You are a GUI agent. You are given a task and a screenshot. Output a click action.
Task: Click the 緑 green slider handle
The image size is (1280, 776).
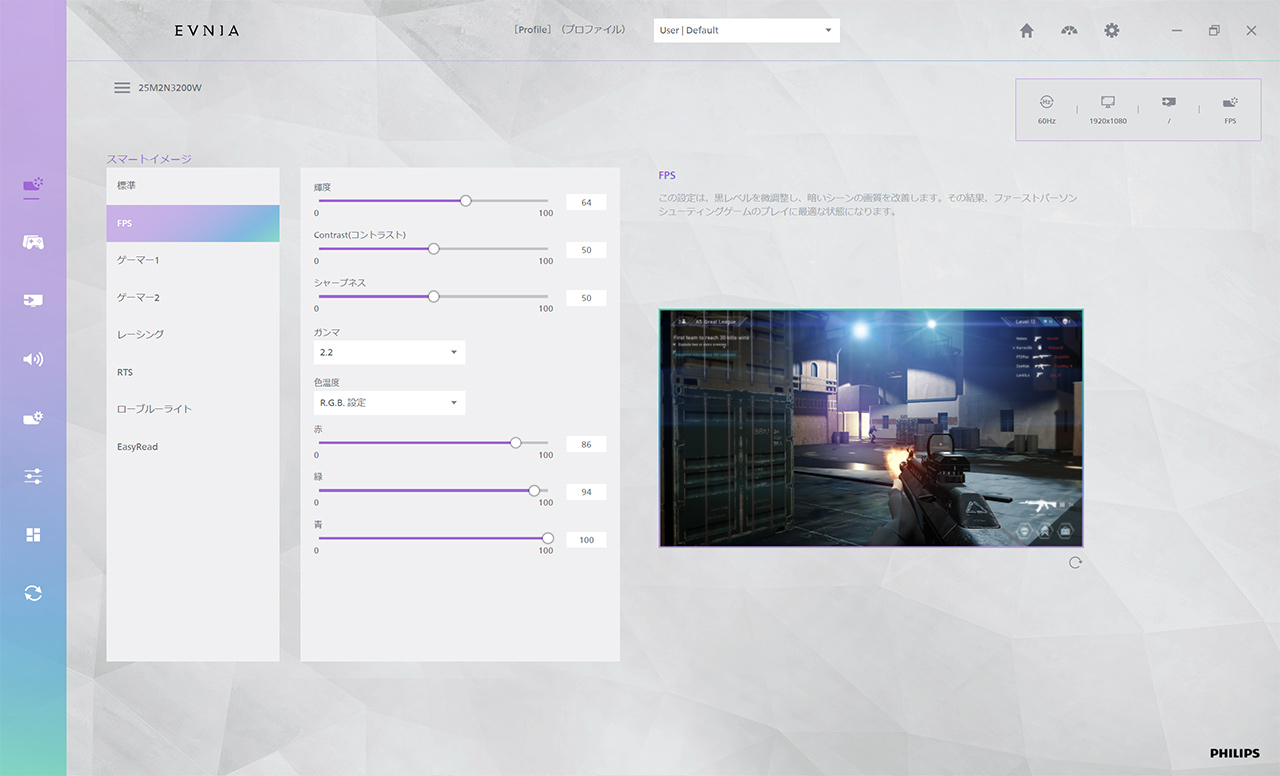pyautogui.click(x=534, y=491)
